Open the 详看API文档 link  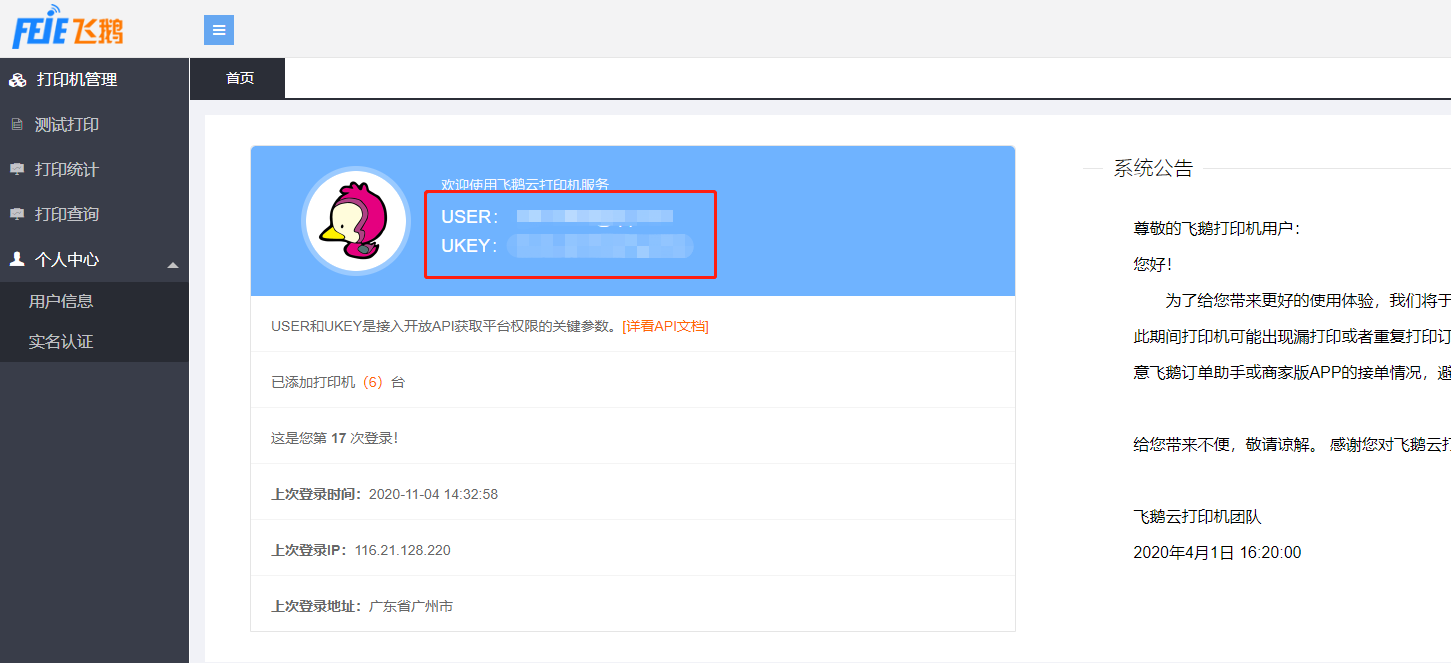click(665, 326)
